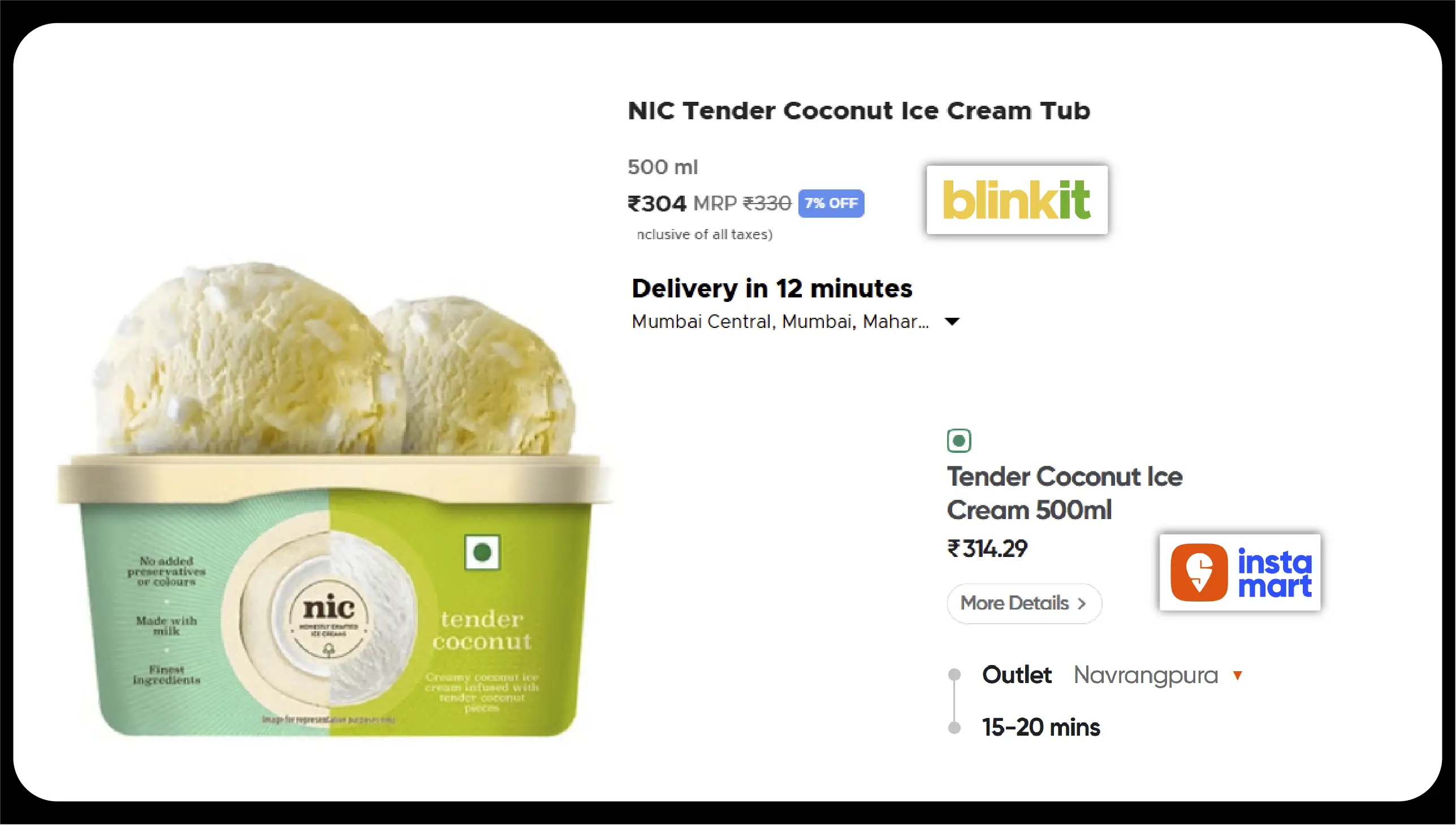The height and width of the screenshot is (825, 1456).
Task: Open the Navrangpura outlet dropdown arrow
Action: (1237, 675)
